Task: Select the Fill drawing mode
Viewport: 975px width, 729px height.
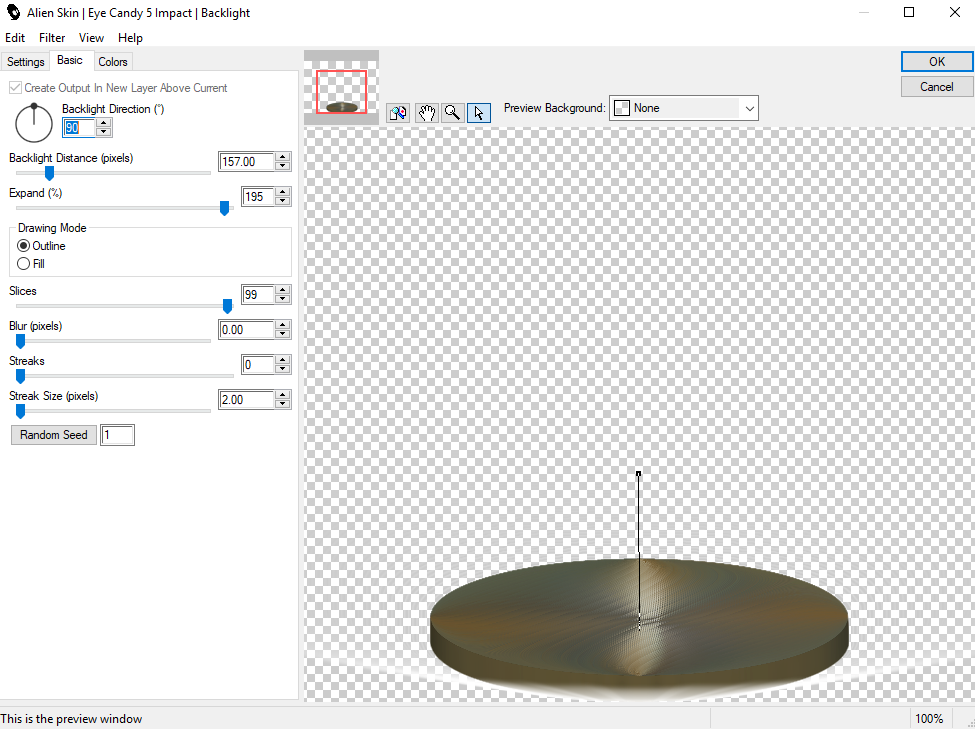Action: [x=24, y=264]
